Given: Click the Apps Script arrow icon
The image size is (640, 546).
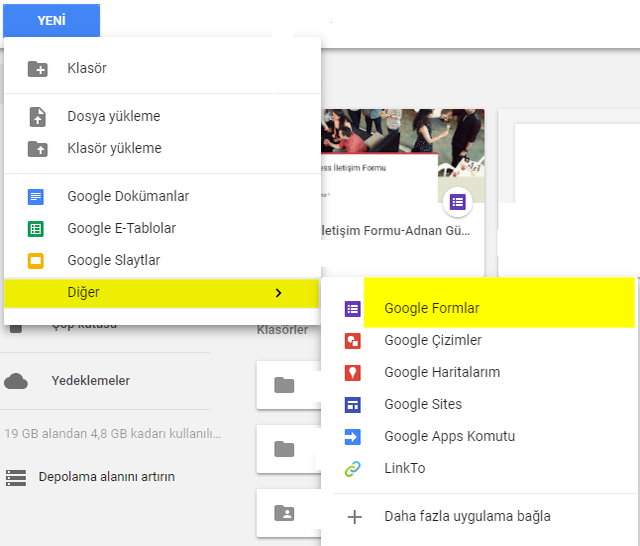Looking at the screenshot, I should (353, 437).
